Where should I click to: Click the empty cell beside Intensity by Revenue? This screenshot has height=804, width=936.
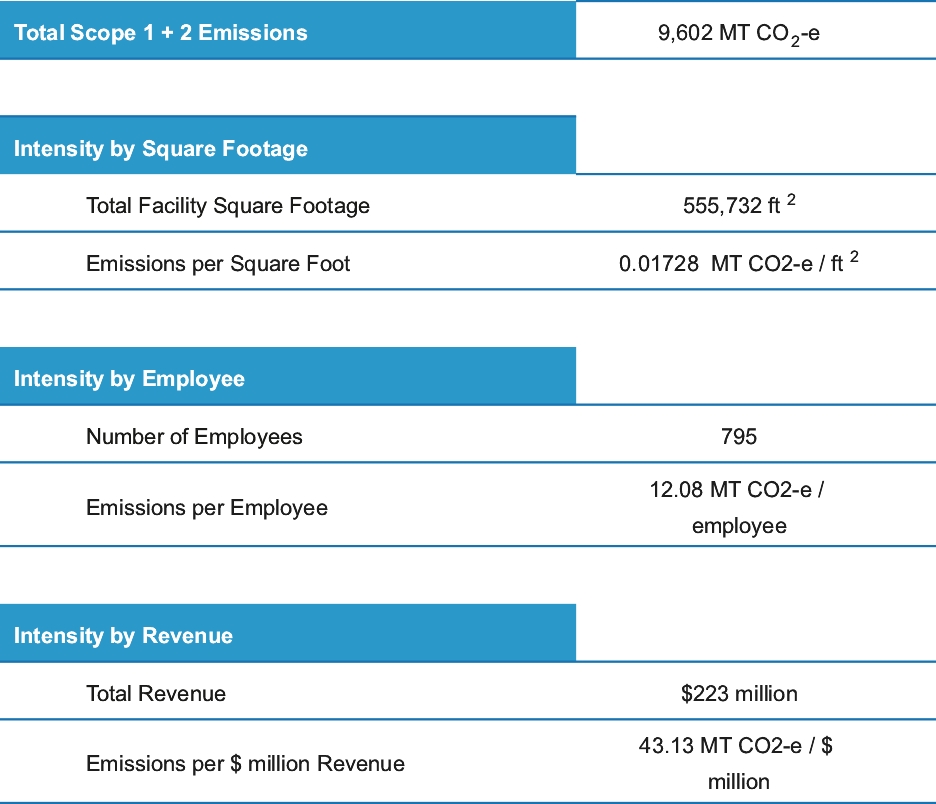click(x=755, y=636)
